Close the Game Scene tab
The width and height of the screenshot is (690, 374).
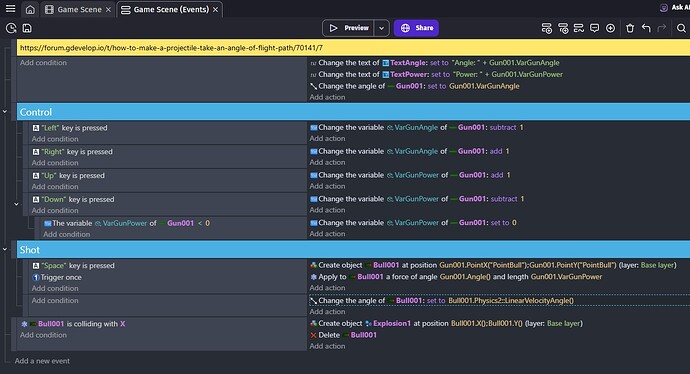[x=108, y=9]
